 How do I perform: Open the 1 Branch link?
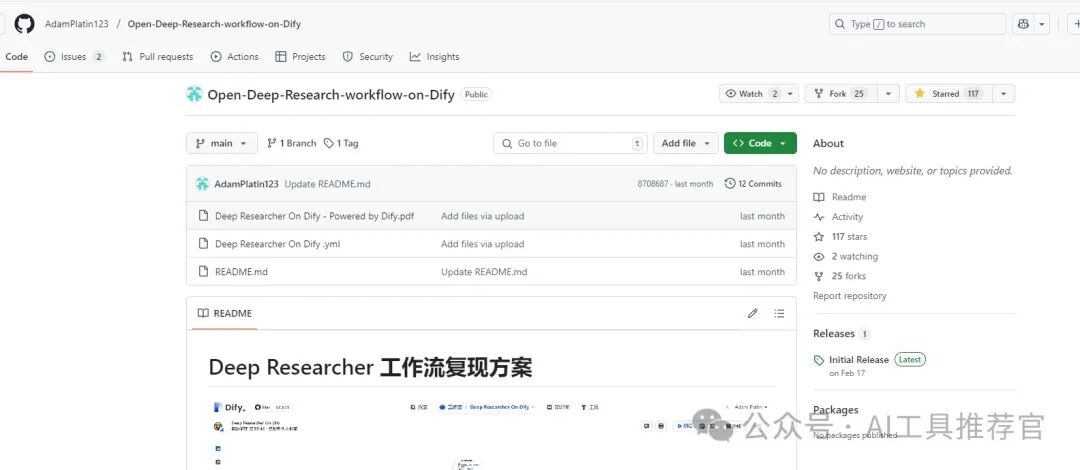click(291, 143)
